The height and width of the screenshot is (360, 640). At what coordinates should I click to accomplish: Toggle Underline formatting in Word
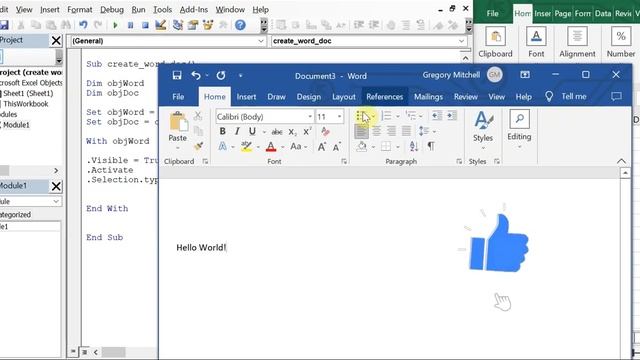252,131
